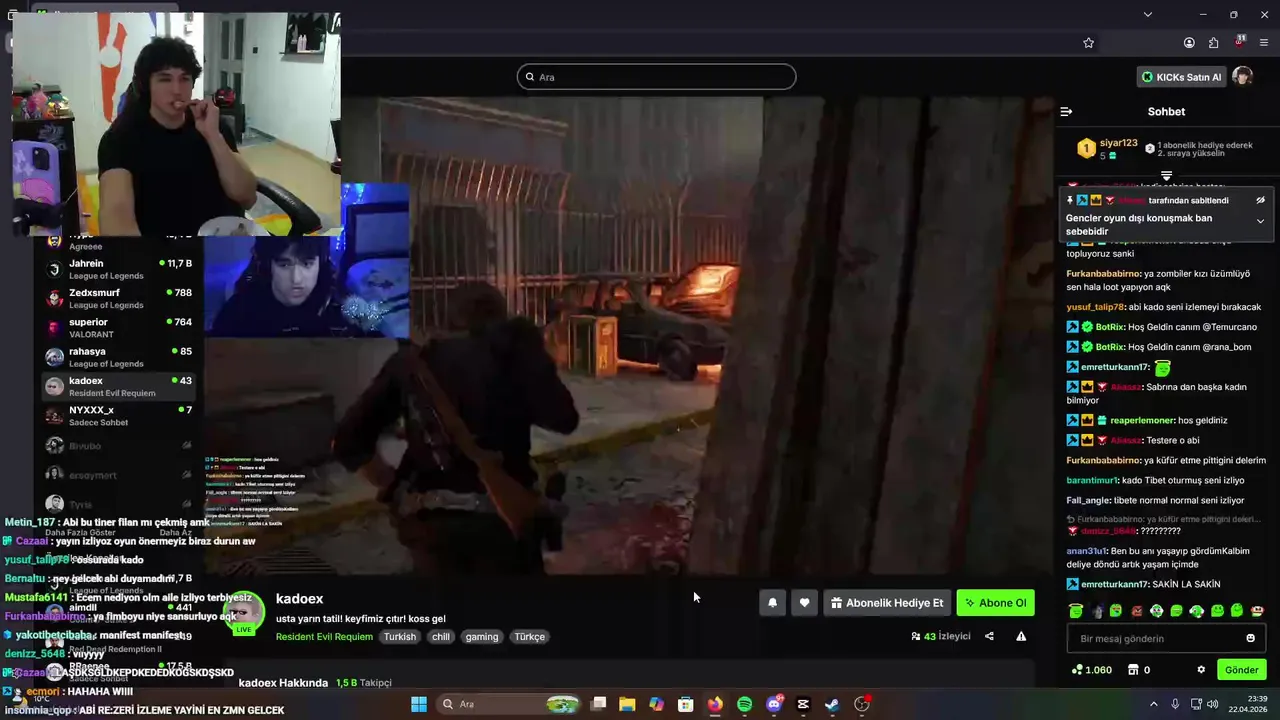The image size is (1280, 720).
Task: Select the gaming tag
Action: point(481,637)
